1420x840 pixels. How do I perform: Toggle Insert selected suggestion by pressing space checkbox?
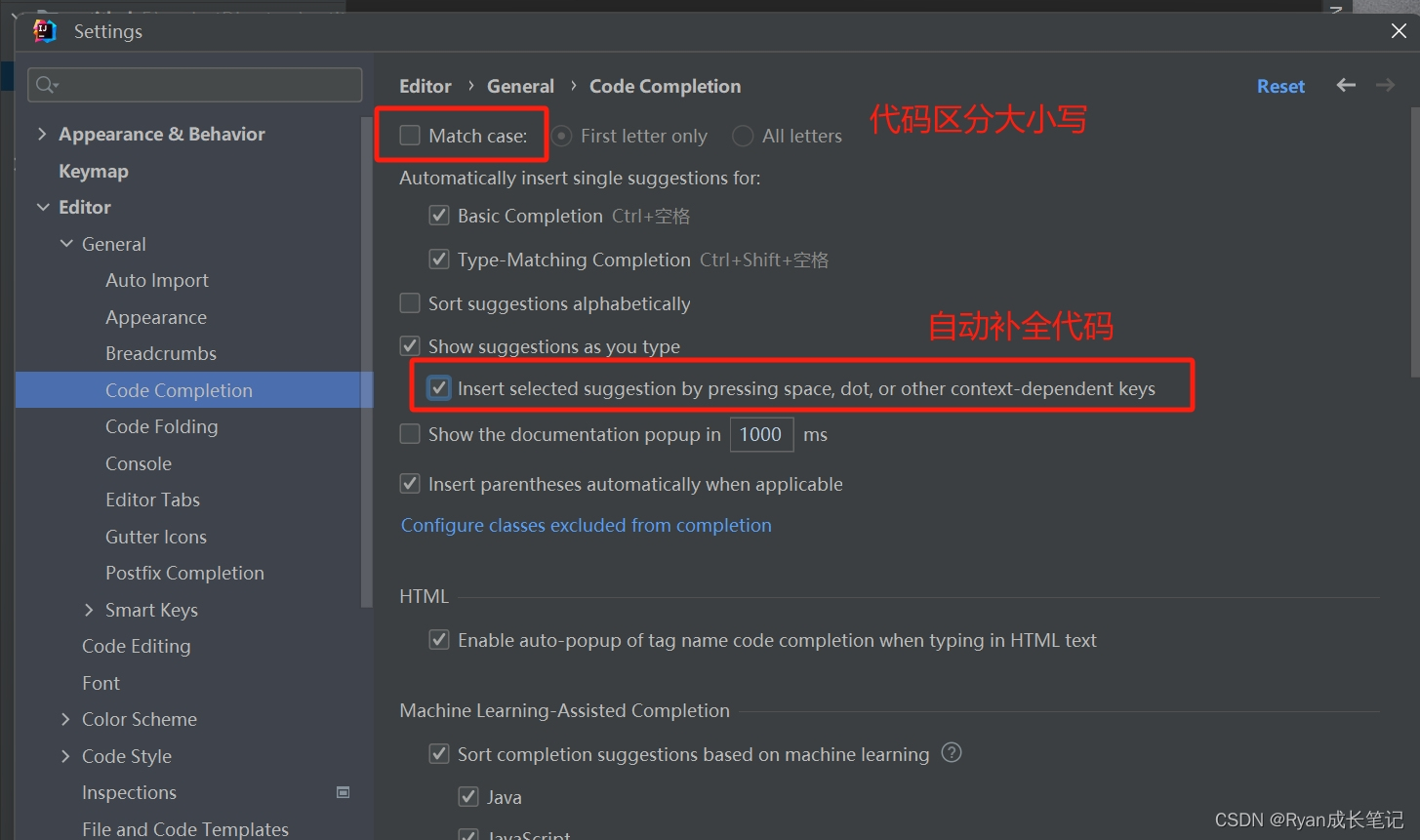coord(439,388)
